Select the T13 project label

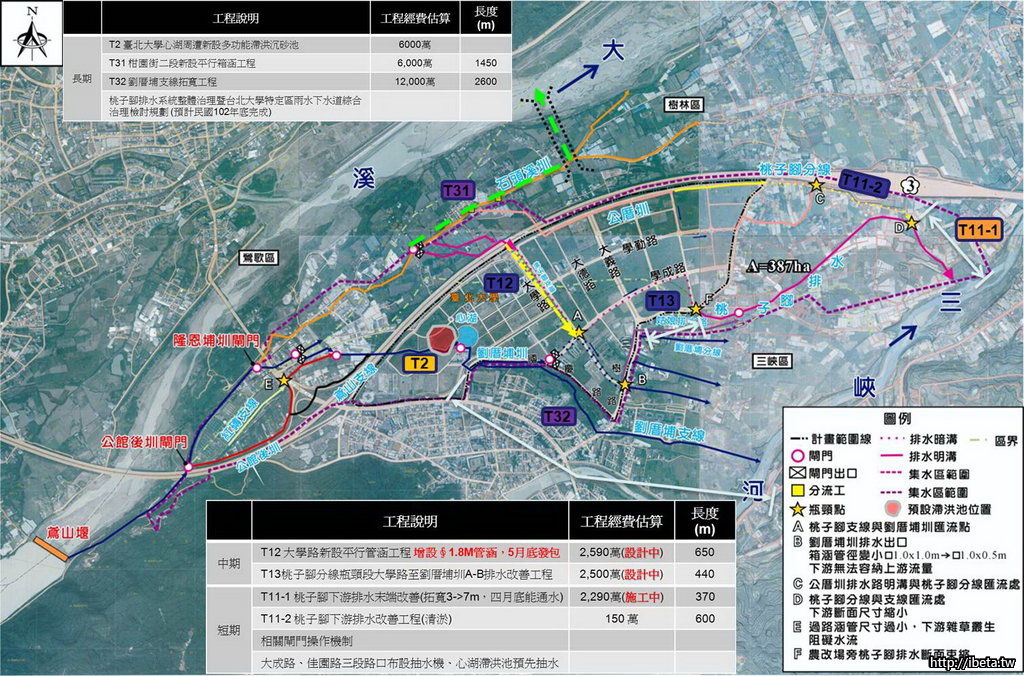[x=662, y=300]
